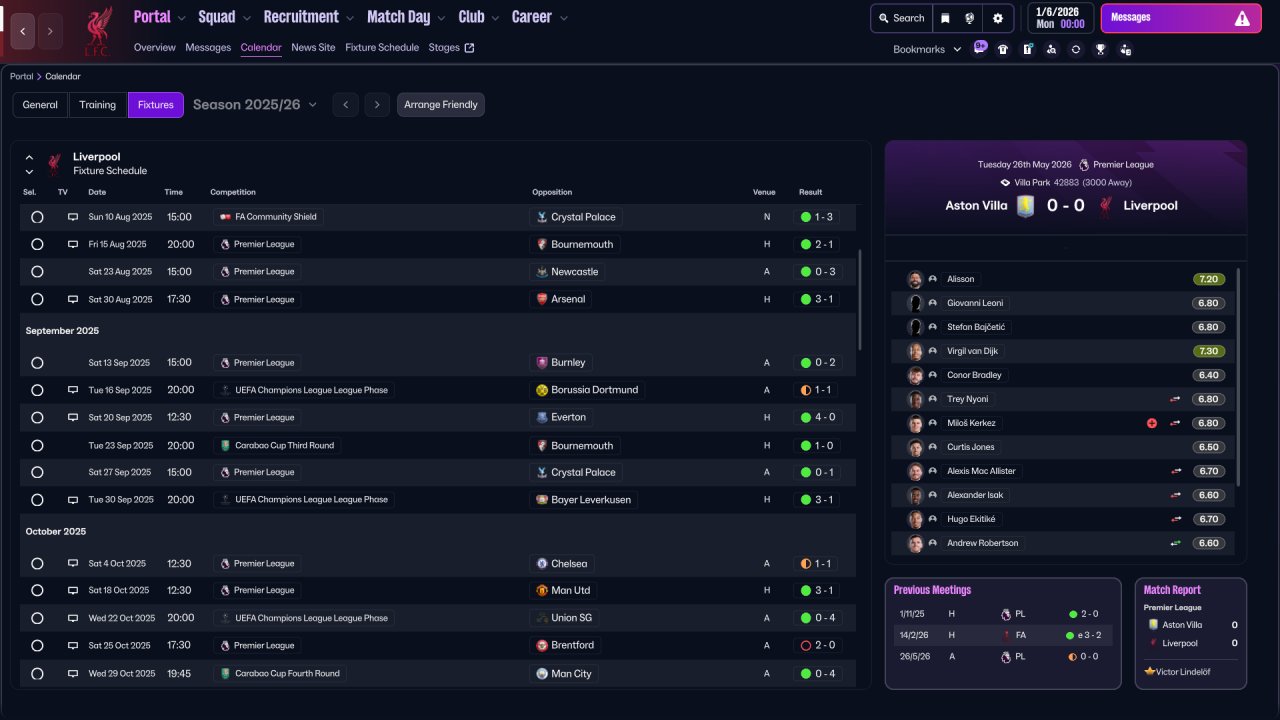Click the gold star next to Victor Lindelöf

(1150, 672)
